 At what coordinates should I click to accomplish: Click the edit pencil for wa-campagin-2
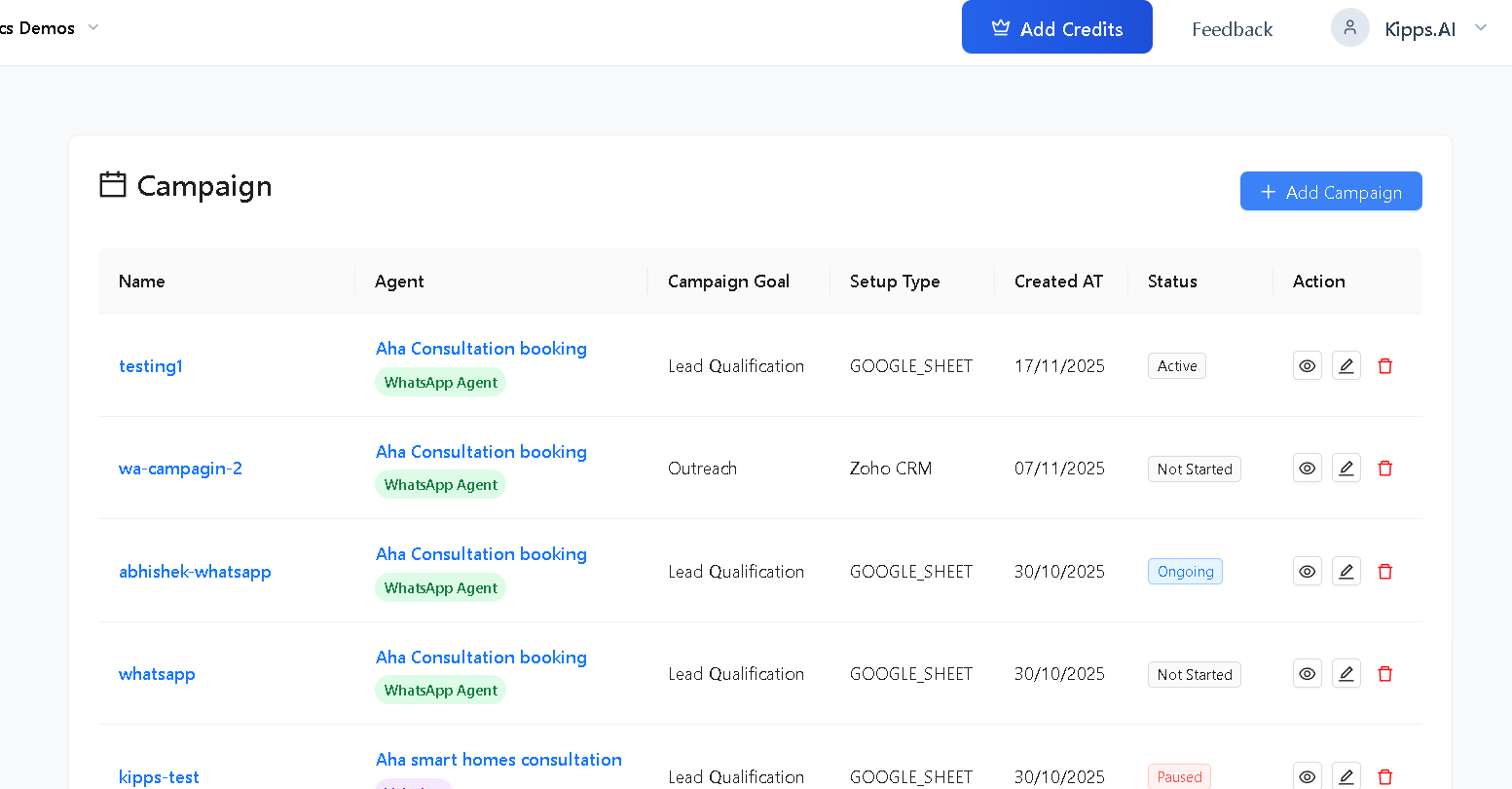pyautogui.click(x=1346, y=469)
